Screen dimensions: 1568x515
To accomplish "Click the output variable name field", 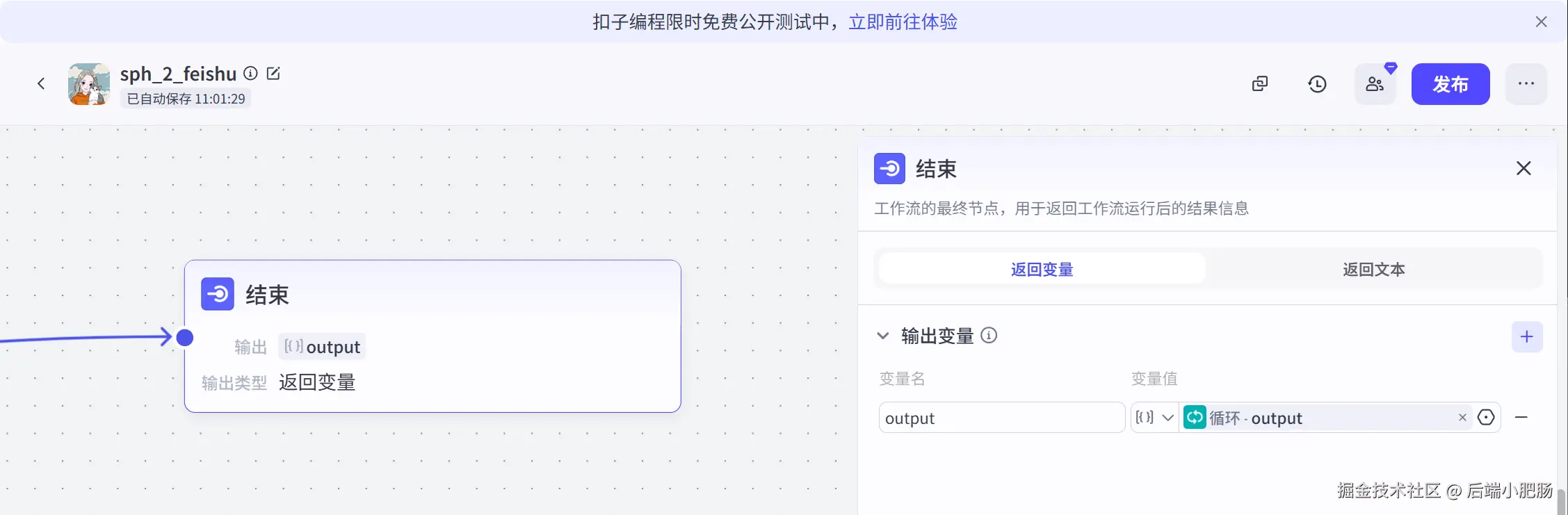I will coord(1001,418).
